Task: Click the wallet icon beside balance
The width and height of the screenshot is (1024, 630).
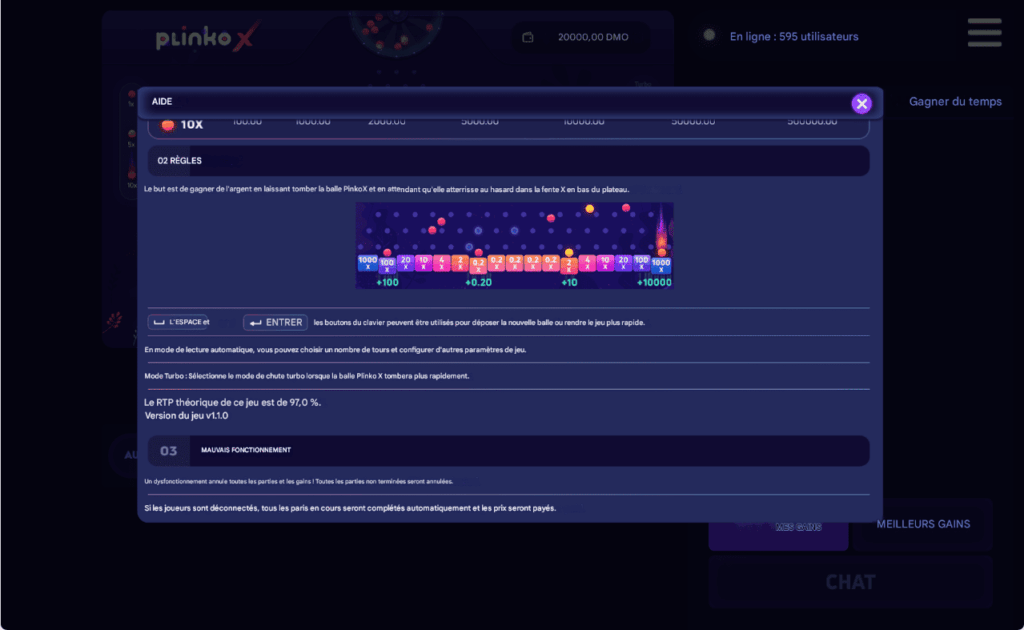Action: 528,37
